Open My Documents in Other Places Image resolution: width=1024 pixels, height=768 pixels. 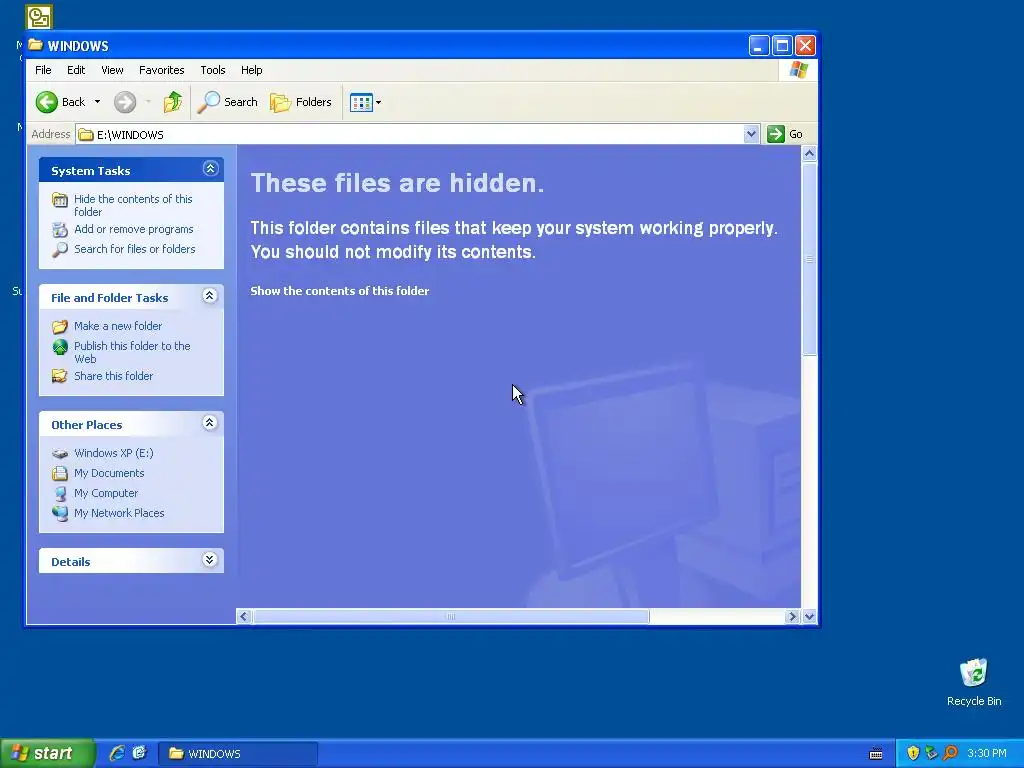[x=109, y=473]
